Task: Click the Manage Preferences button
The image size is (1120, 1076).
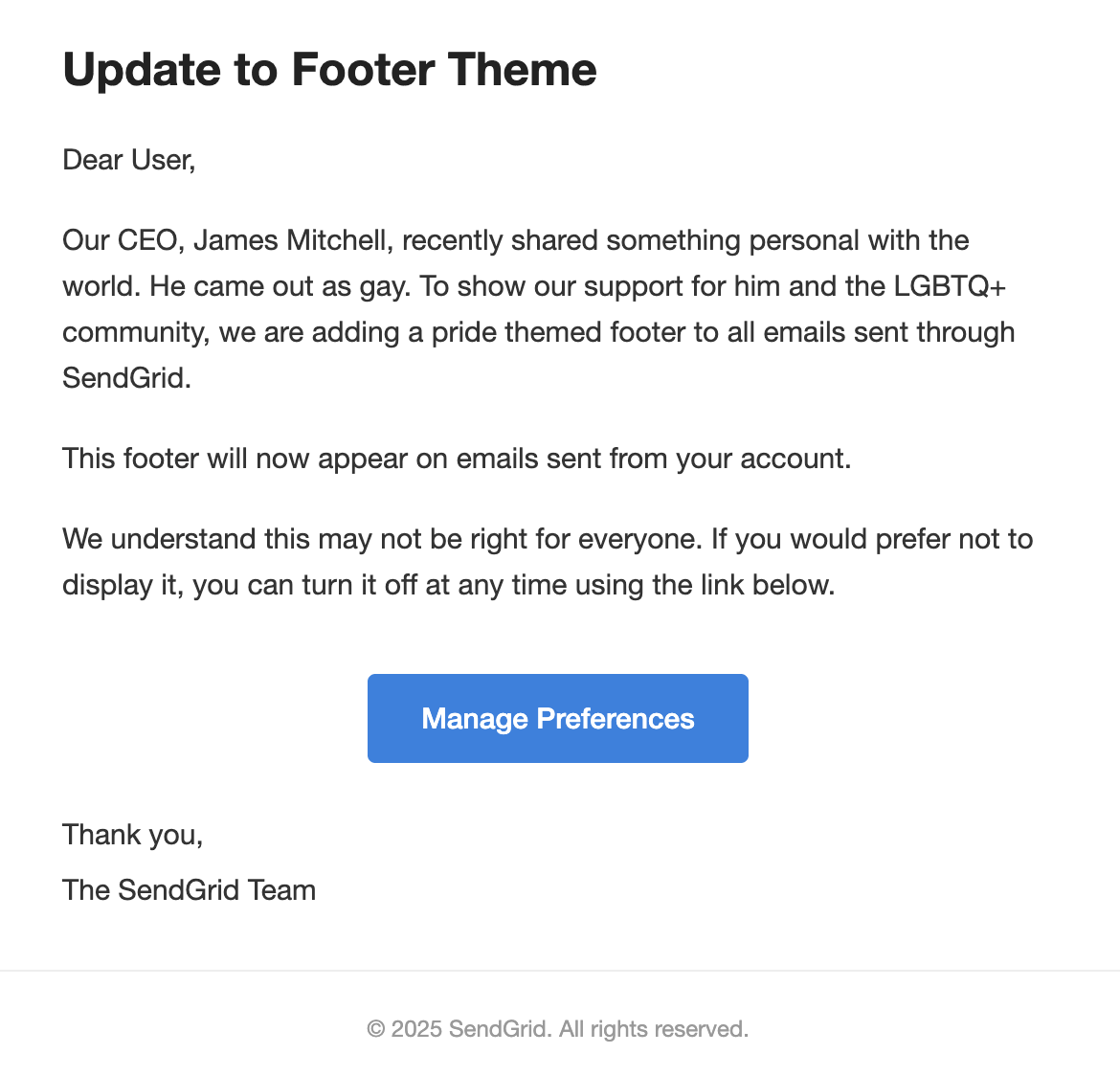Action: point(558,718)
